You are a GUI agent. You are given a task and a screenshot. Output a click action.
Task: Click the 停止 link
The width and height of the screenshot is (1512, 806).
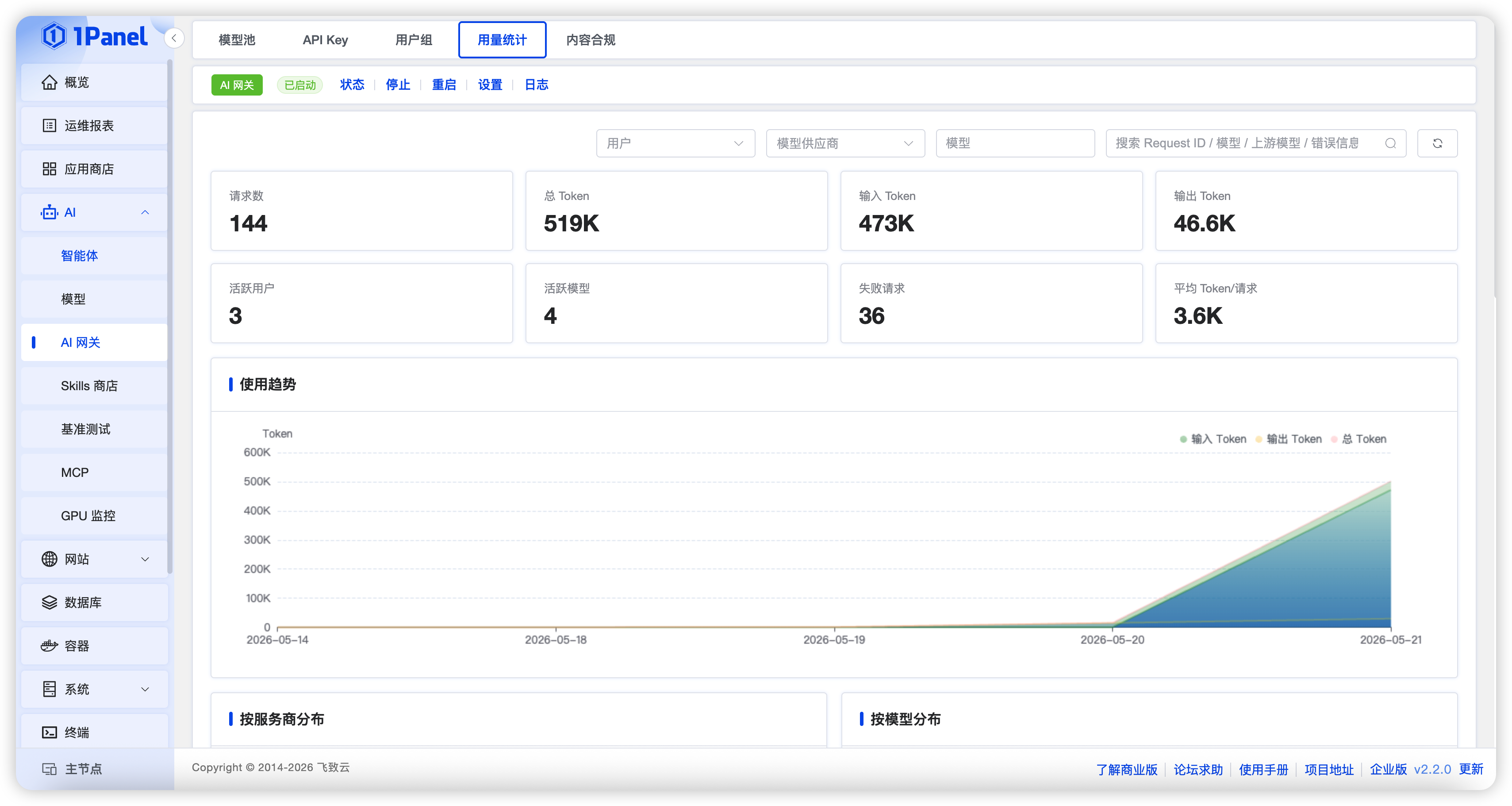point(398,85)
